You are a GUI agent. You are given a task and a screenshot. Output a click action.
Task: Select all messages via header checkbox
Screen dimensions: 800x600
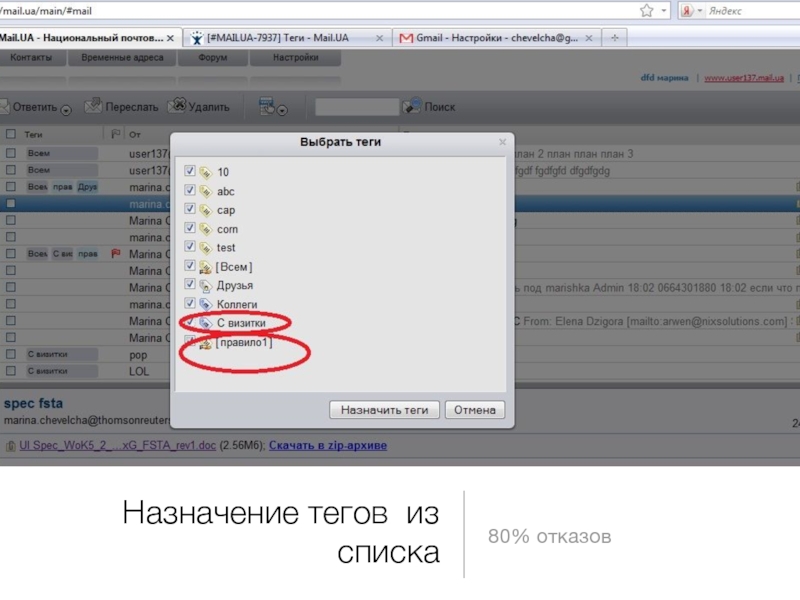click(10, 134)
